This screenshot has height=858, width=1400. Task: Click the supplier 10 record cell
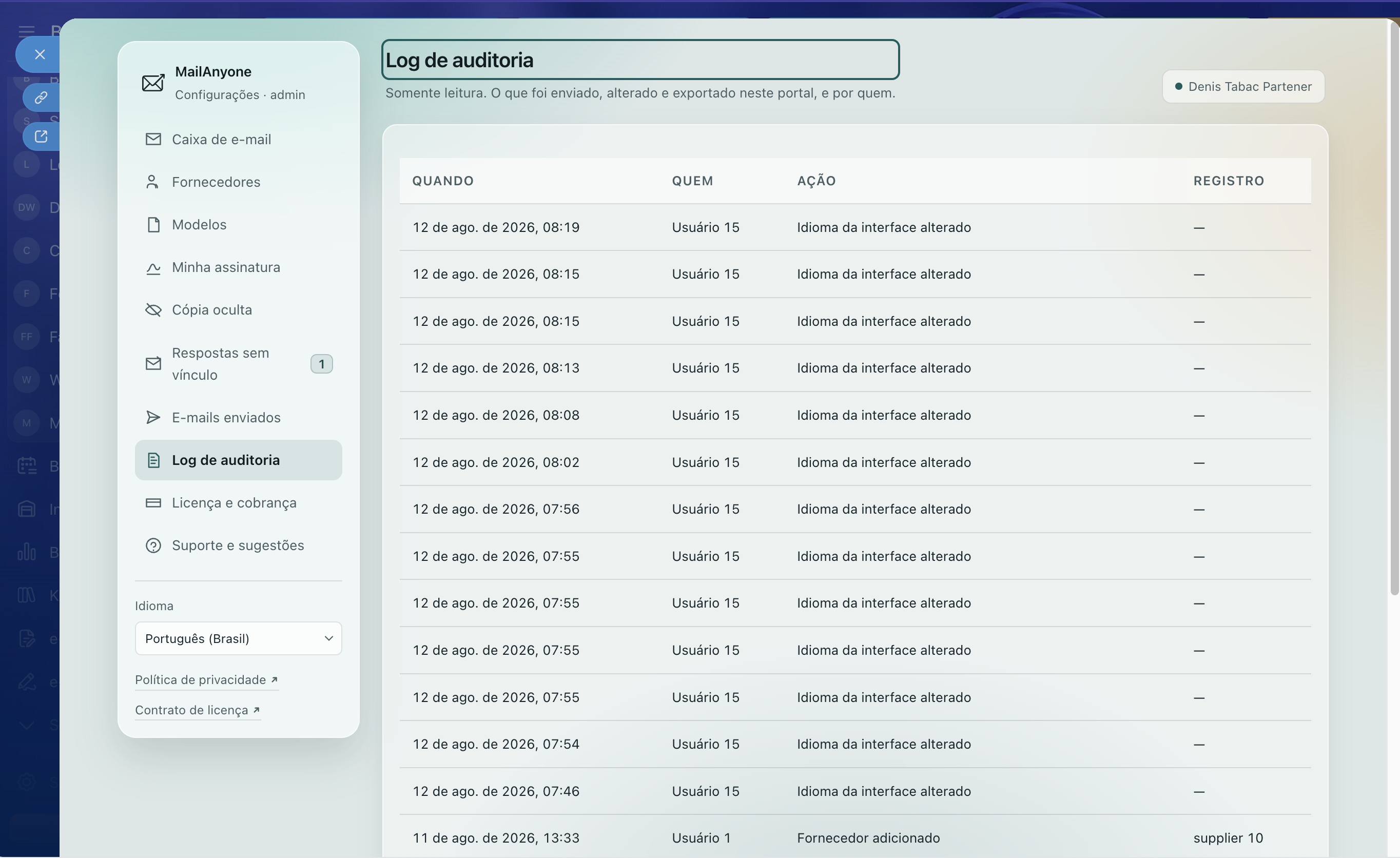(1228, 838)
